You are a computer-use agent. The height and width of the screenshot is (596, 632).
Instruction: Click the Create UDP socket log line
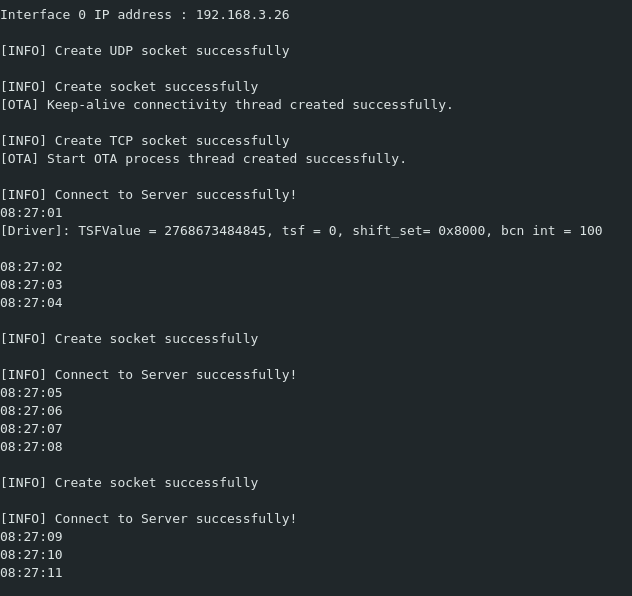click(145, 51)
